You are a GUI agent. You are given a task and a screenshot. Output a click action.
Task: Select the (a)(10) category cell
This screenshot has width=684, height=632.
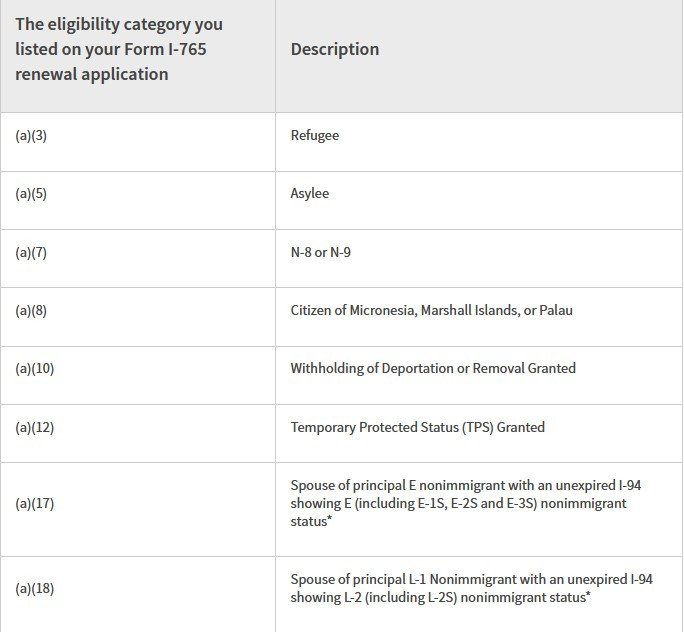[35, 368]
